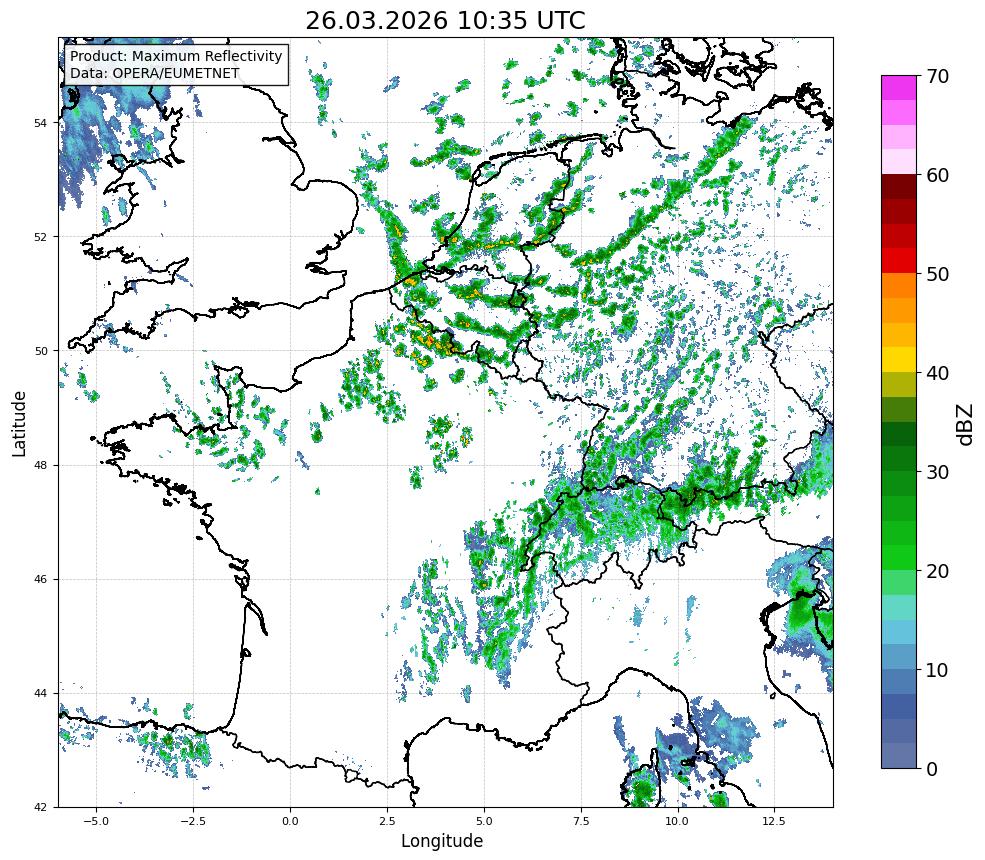Click longitude tick label 12.5

click(774, 821)
